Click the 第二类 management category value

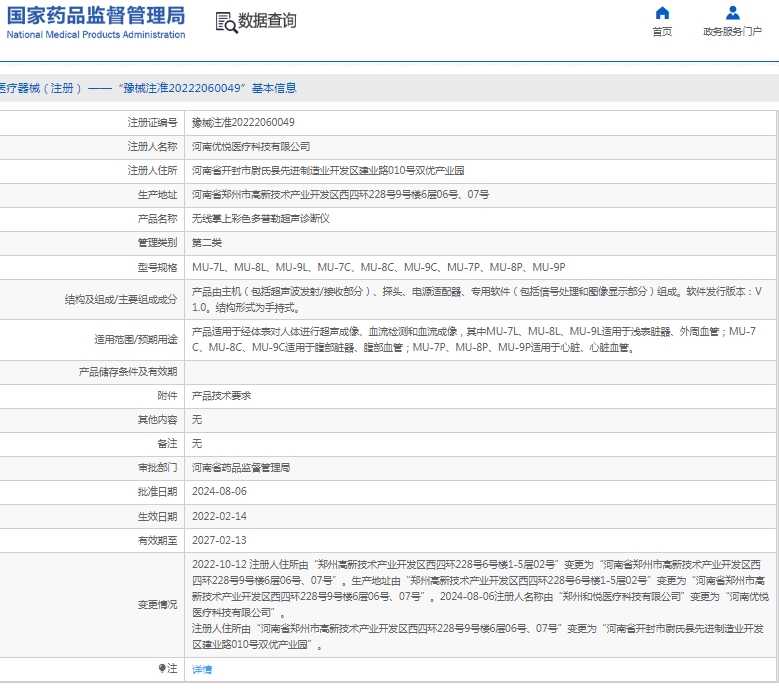tap(207, 243)
